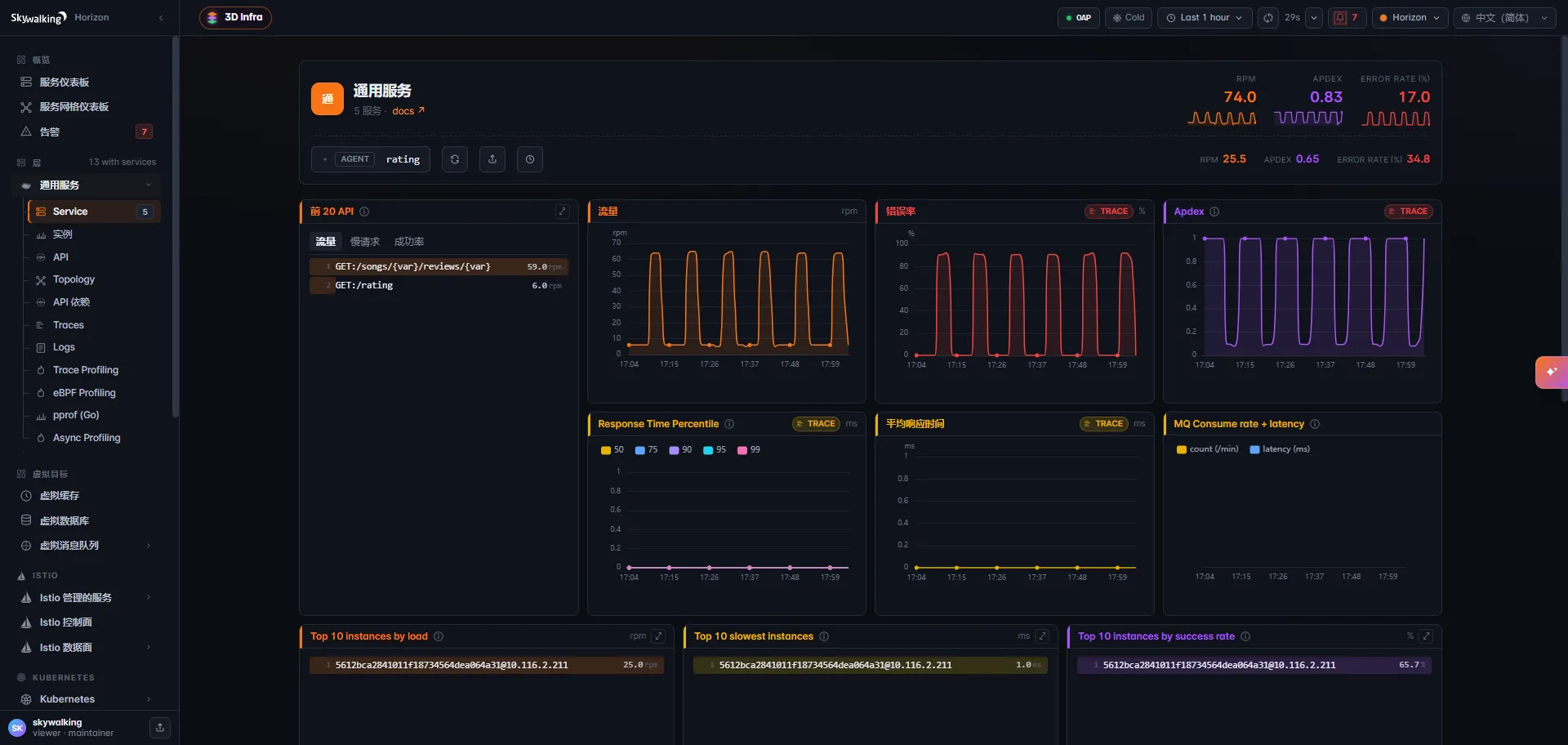Open the Horizon theme dropdown

click(1410, 18)
